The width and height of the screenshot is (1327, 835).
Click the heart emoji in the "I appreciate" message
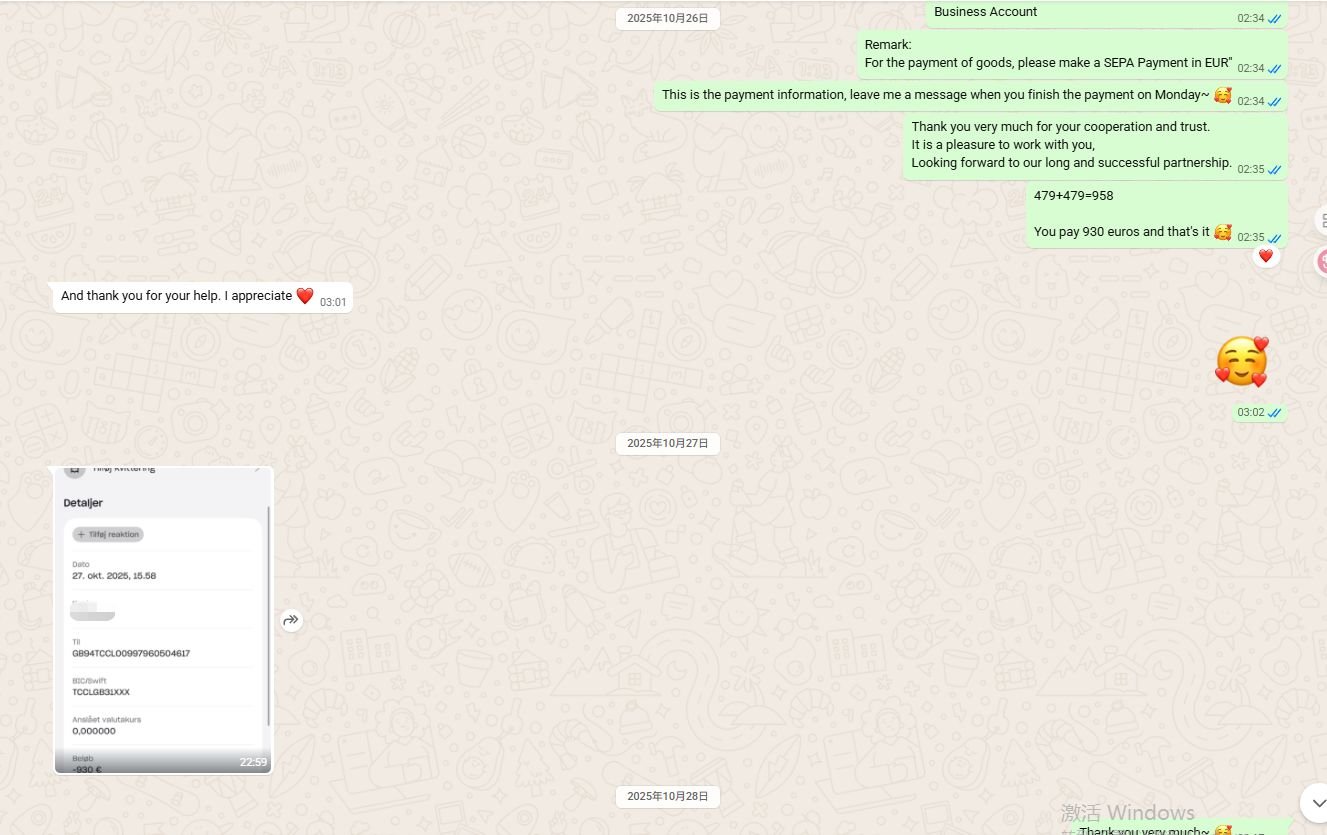tap(305, 296)
